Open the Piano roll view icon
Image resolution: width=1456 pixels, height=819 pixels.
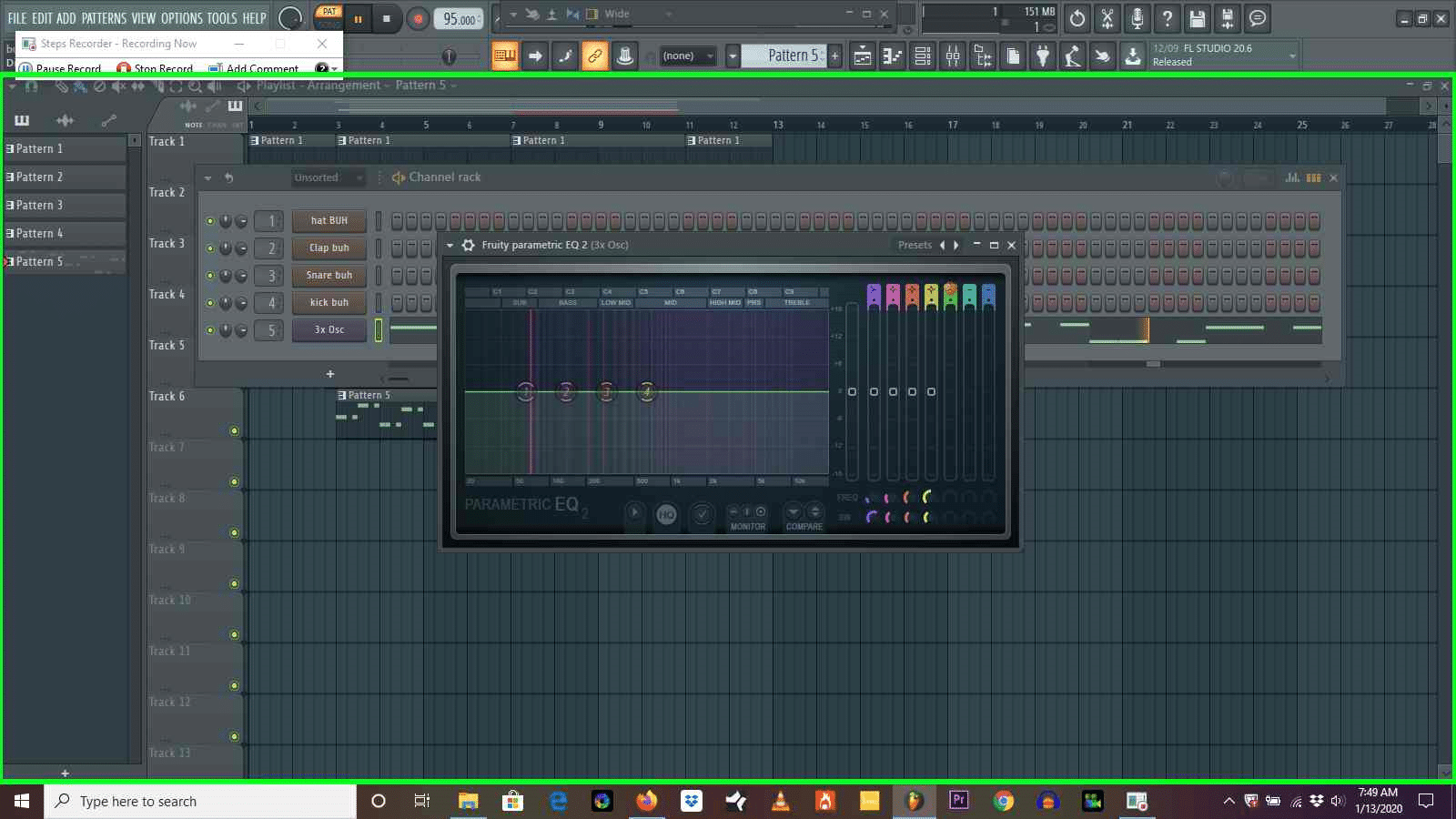(x=893, y=56)
